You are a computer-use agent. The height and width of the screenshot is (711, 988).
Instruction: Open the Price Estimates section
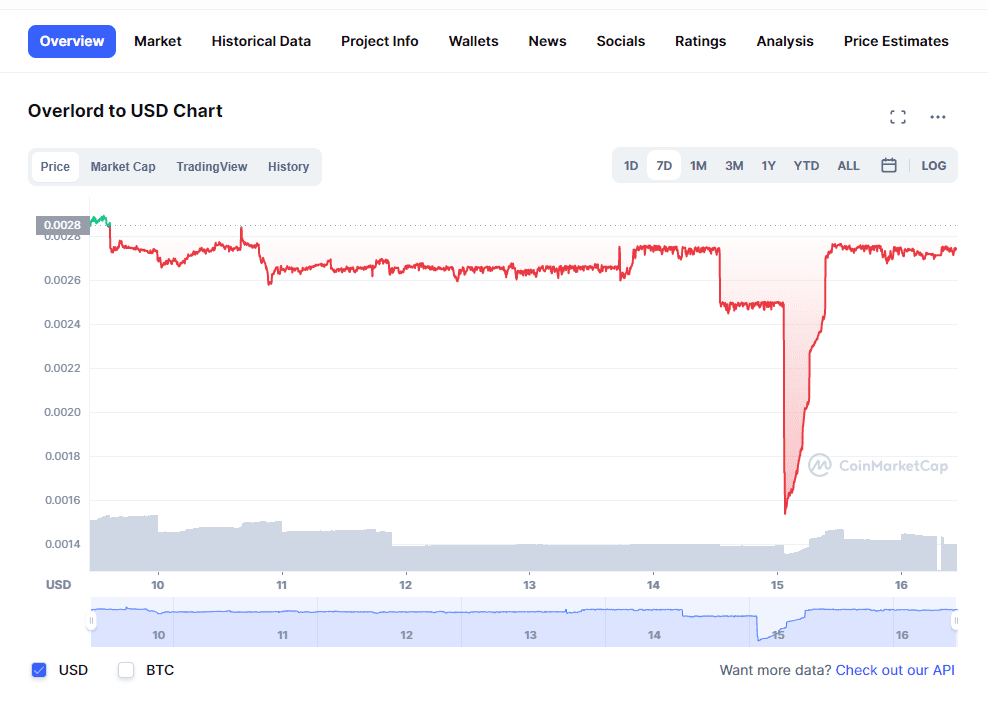(895, 41)
